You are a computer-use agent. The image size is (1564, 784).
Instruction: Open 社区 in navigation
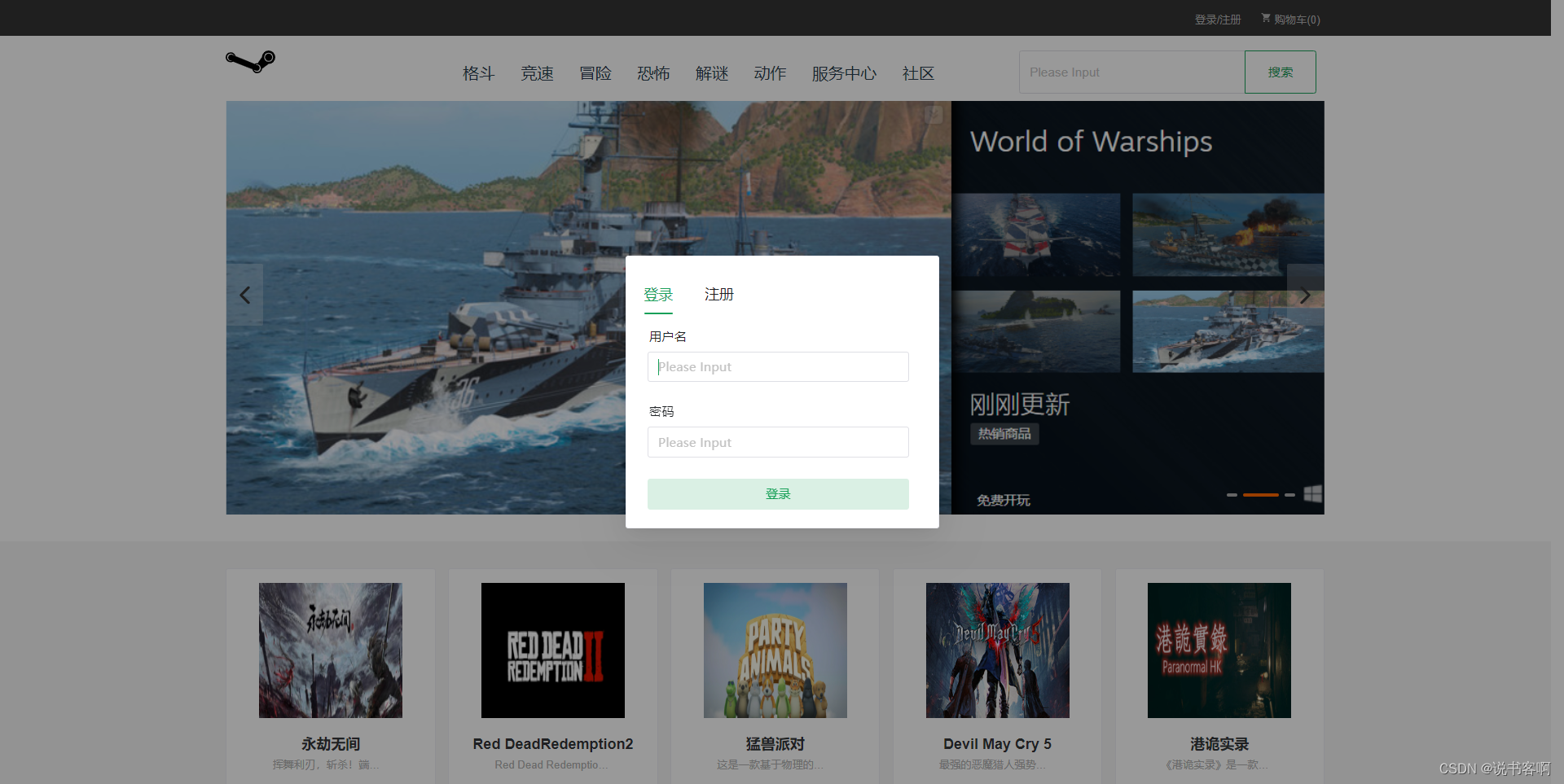tap(918, 73)
